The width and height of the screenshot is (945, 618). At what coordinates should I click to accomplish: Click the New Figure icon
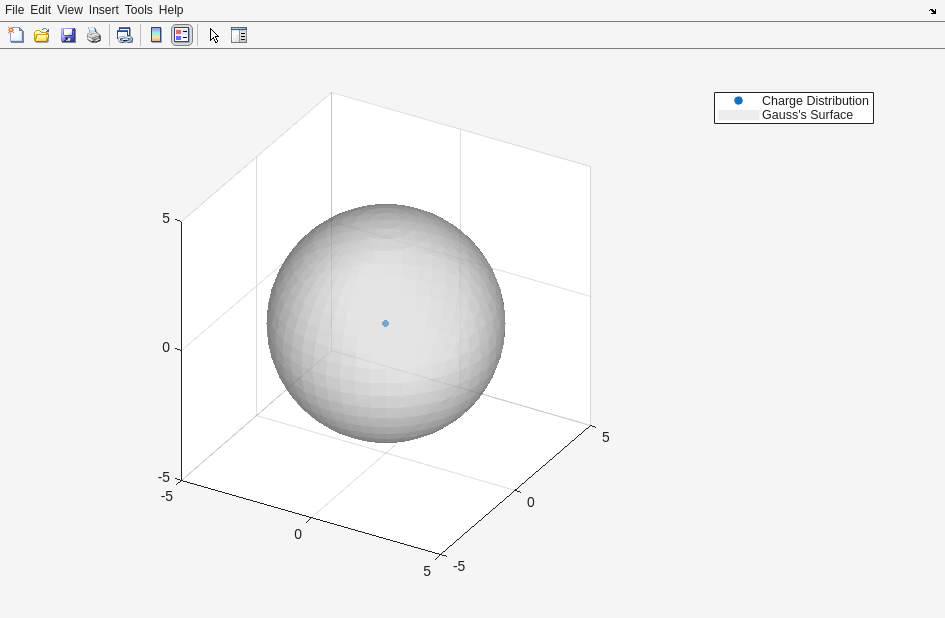pos(16,35)
